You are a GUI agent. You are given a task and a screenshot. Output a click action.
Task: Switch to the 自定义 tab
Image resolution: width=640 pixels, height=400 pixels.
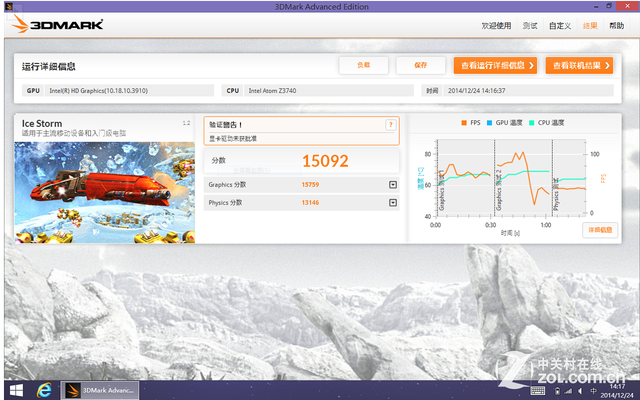pyautogui.click(x=560, y=26)
